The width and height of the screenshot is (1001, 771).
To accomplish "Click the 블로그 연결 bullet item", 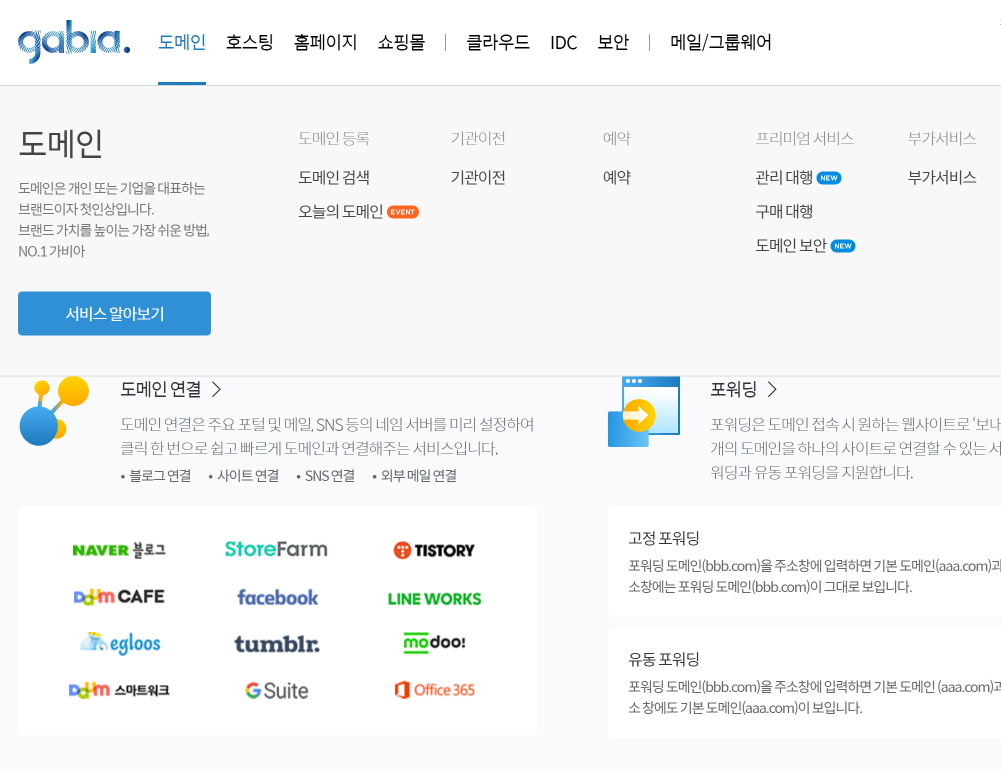I will (x=160, y=475).
